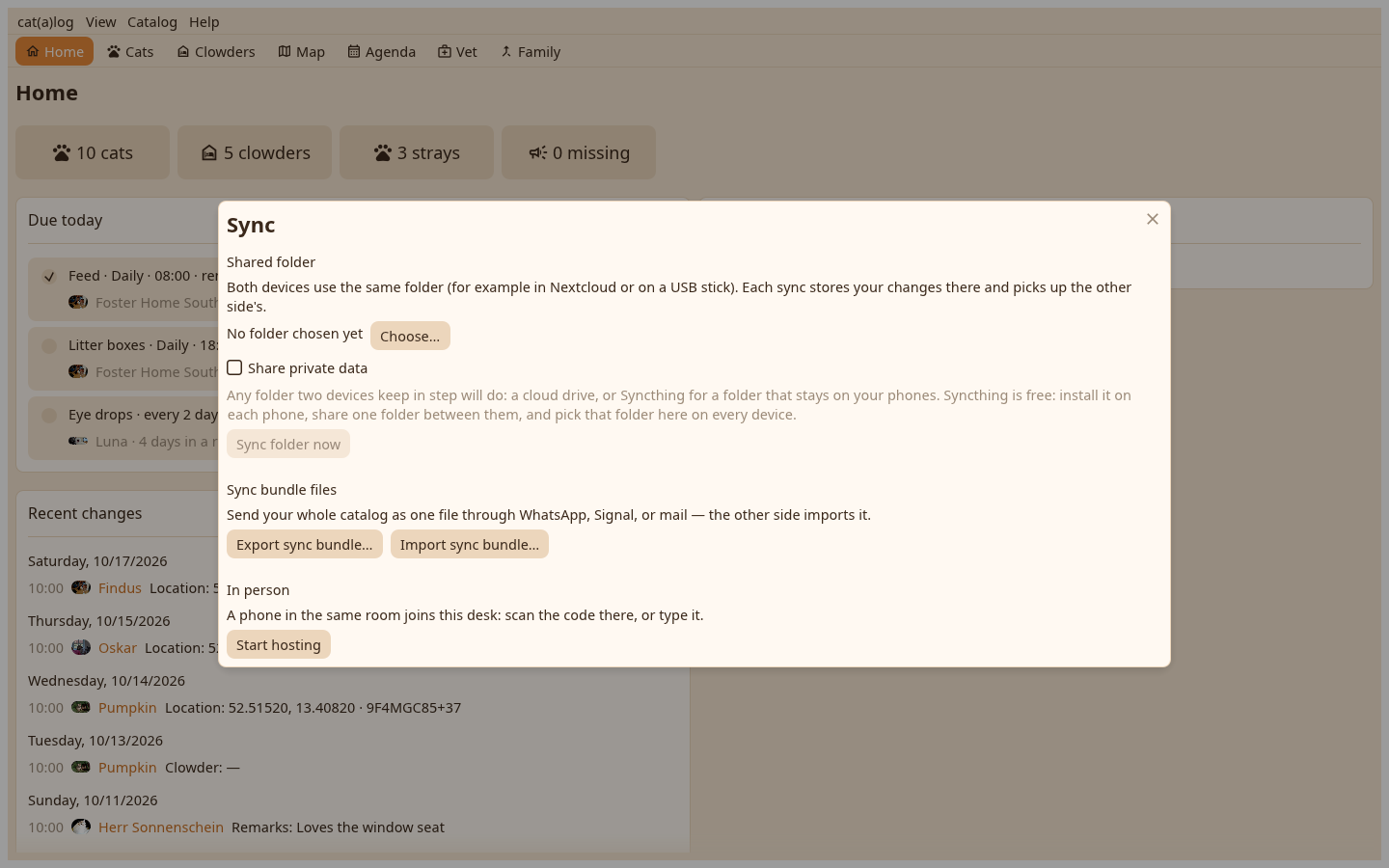Open the Family tab
The width and height of the screenshot is (1389, 868).
[x=531, y=51]
